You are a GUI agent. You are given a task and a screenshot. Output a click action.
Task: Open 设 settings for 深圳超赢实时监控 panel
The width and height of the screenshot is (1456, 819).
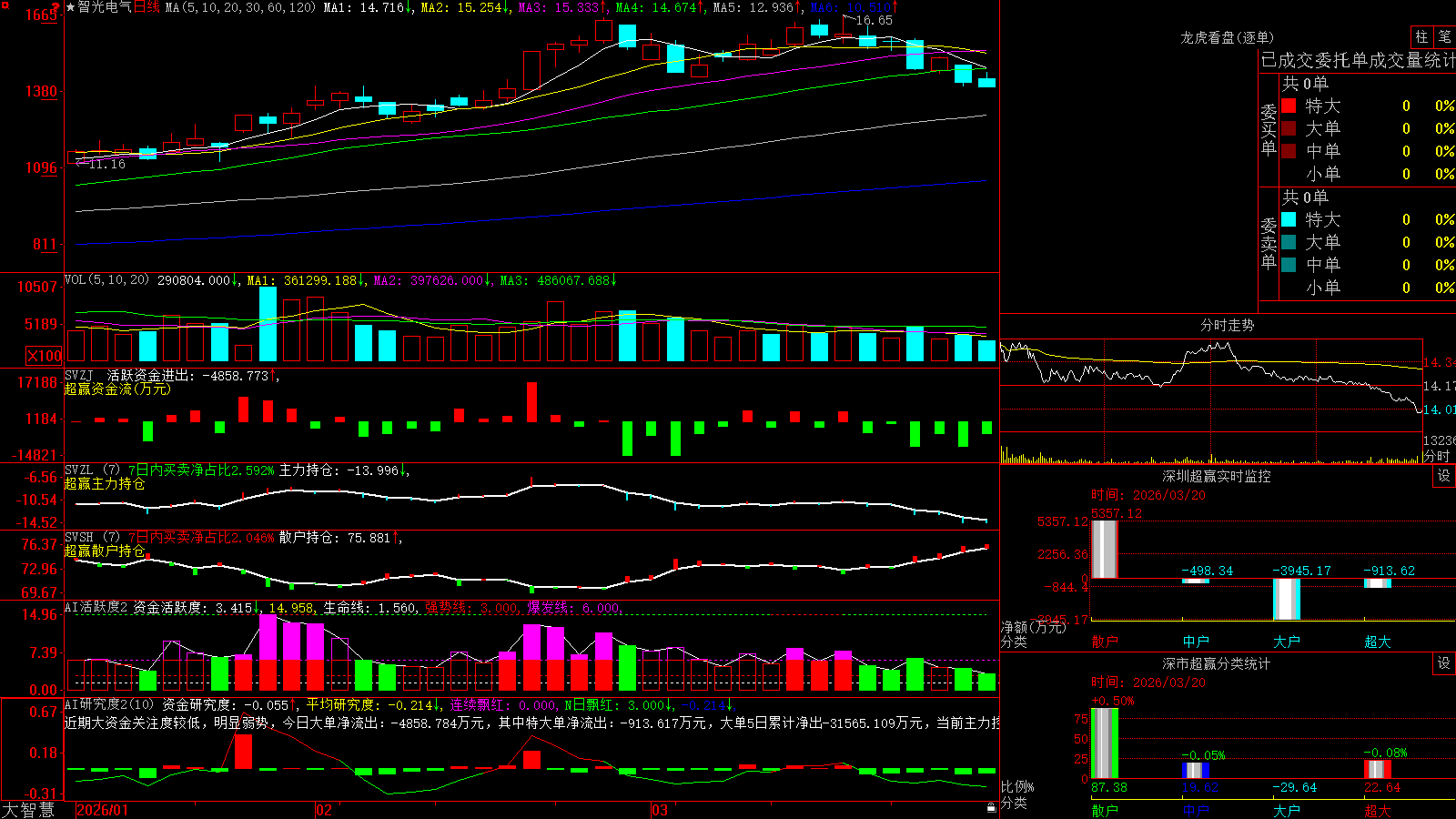[1444, 476]
